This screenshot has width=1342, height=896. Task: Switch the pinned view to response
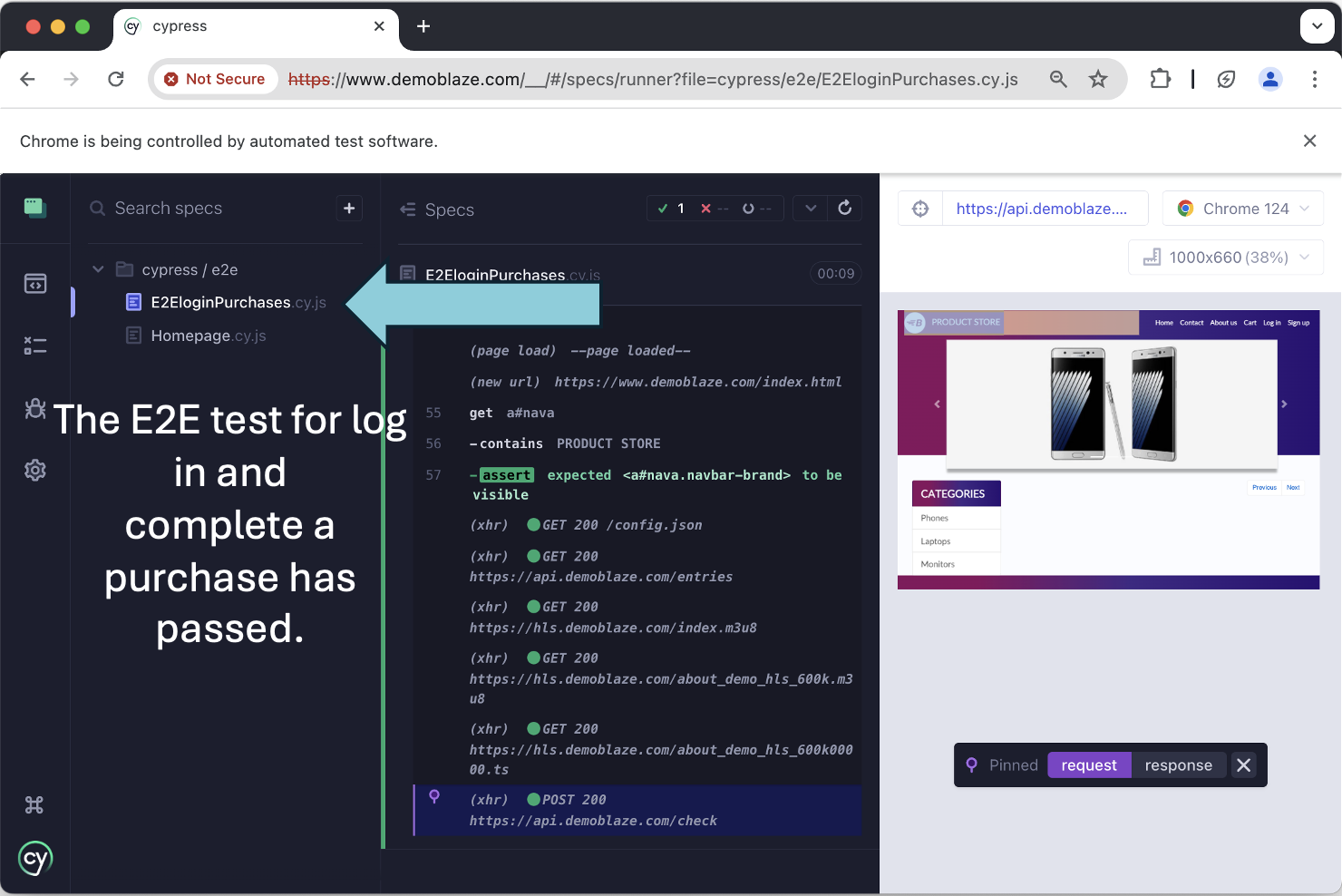tap(1179, 765)
